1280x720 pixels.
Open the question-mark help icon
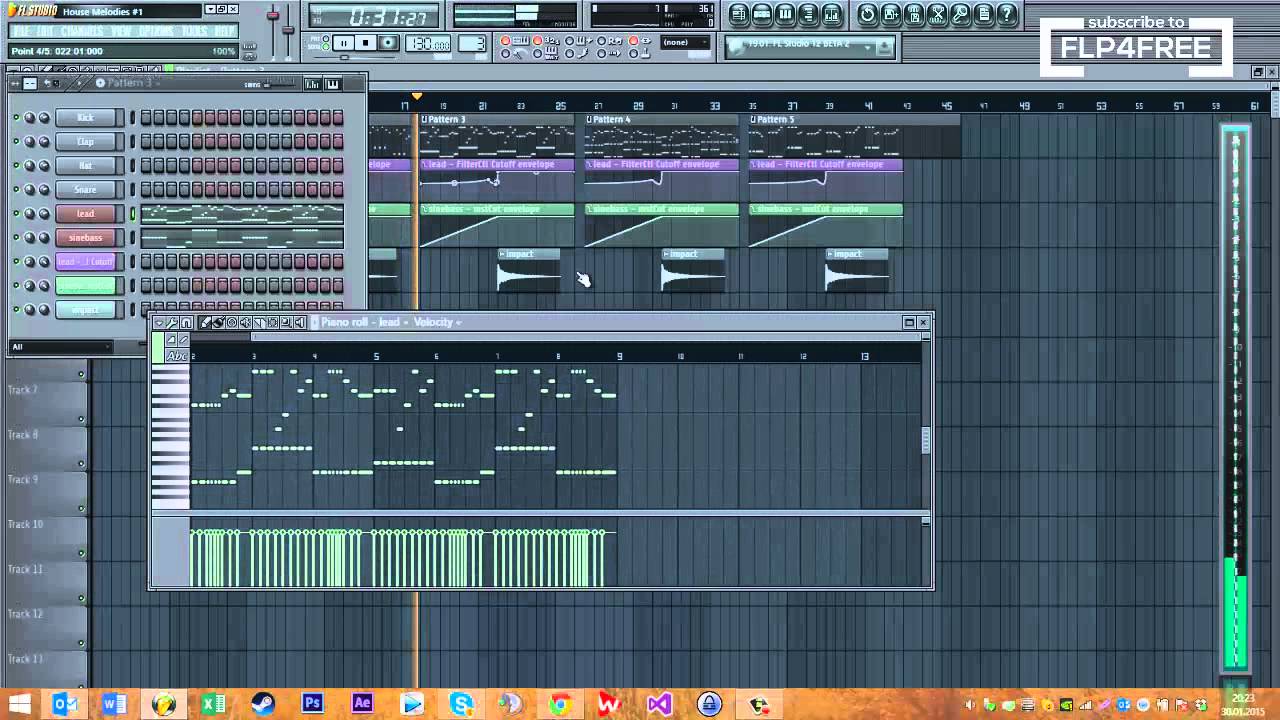[1007, 14]
